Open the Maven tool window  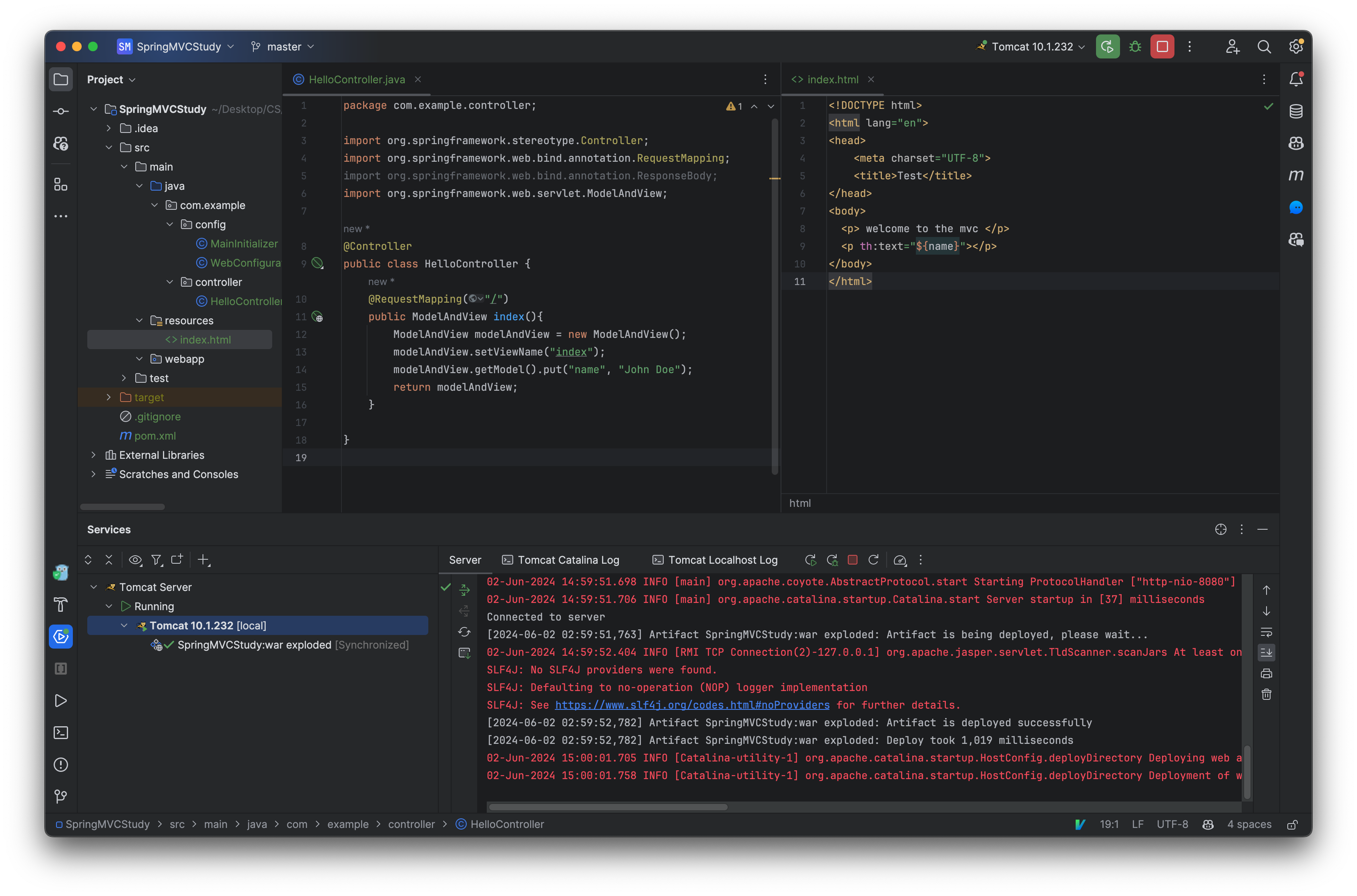pyautogui.click(x=1296, y=175)
